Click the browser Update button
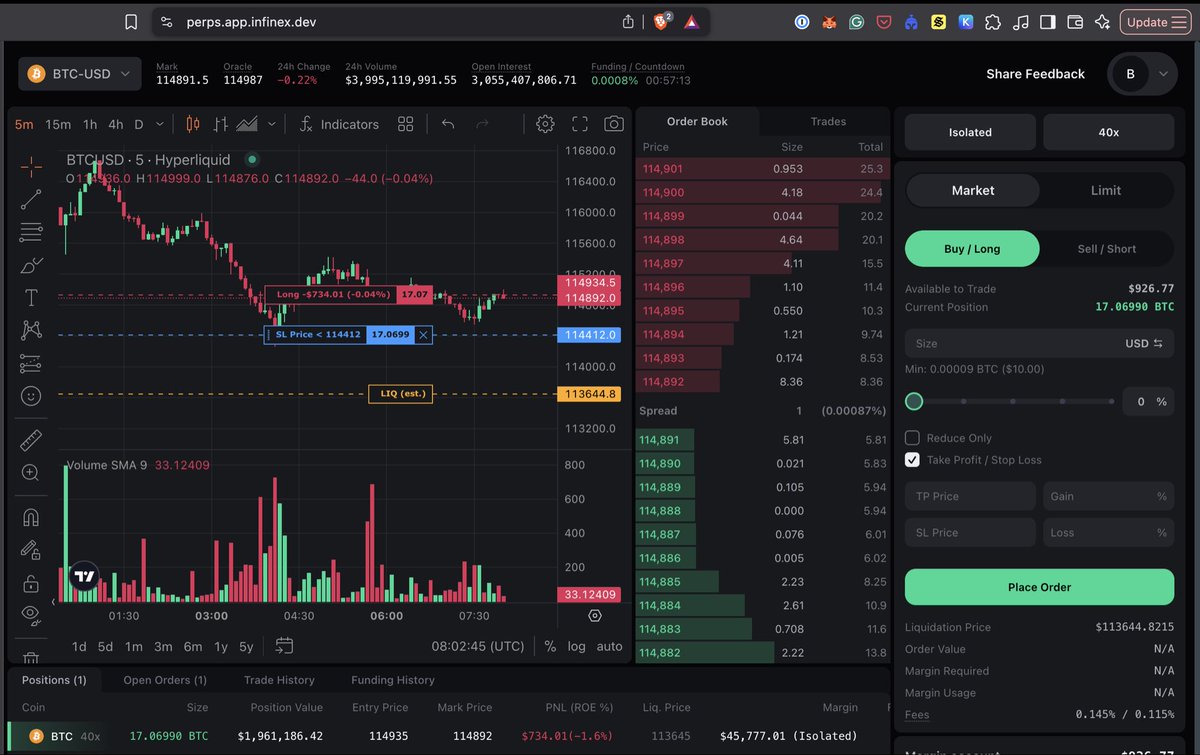Screen dimensions: 1200x755 tap(1155, 22)
